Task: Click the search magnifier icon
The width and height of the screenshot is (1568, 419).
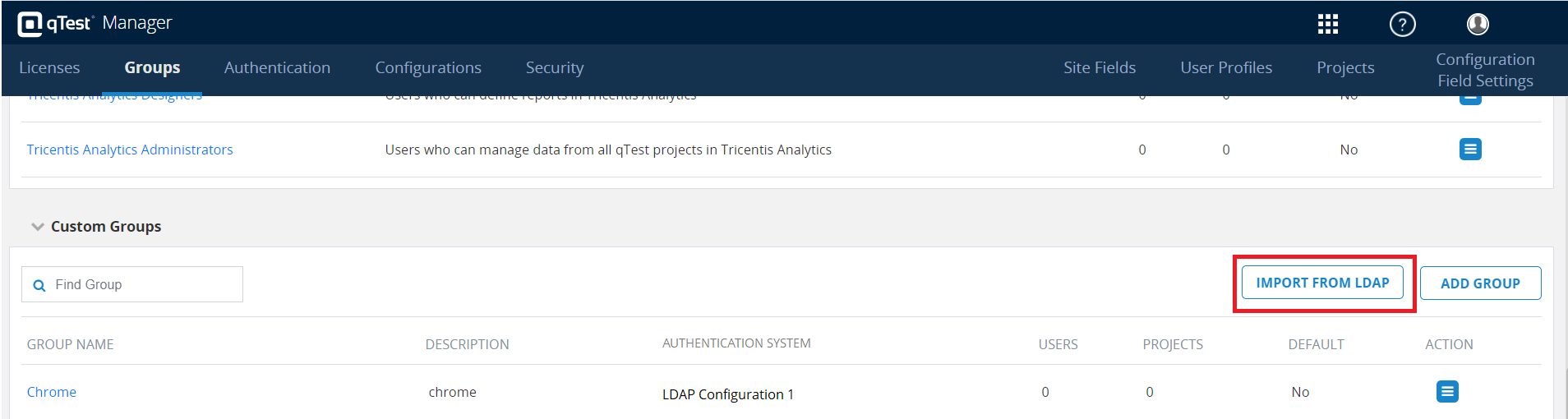Action: click(x=39, y=285)
